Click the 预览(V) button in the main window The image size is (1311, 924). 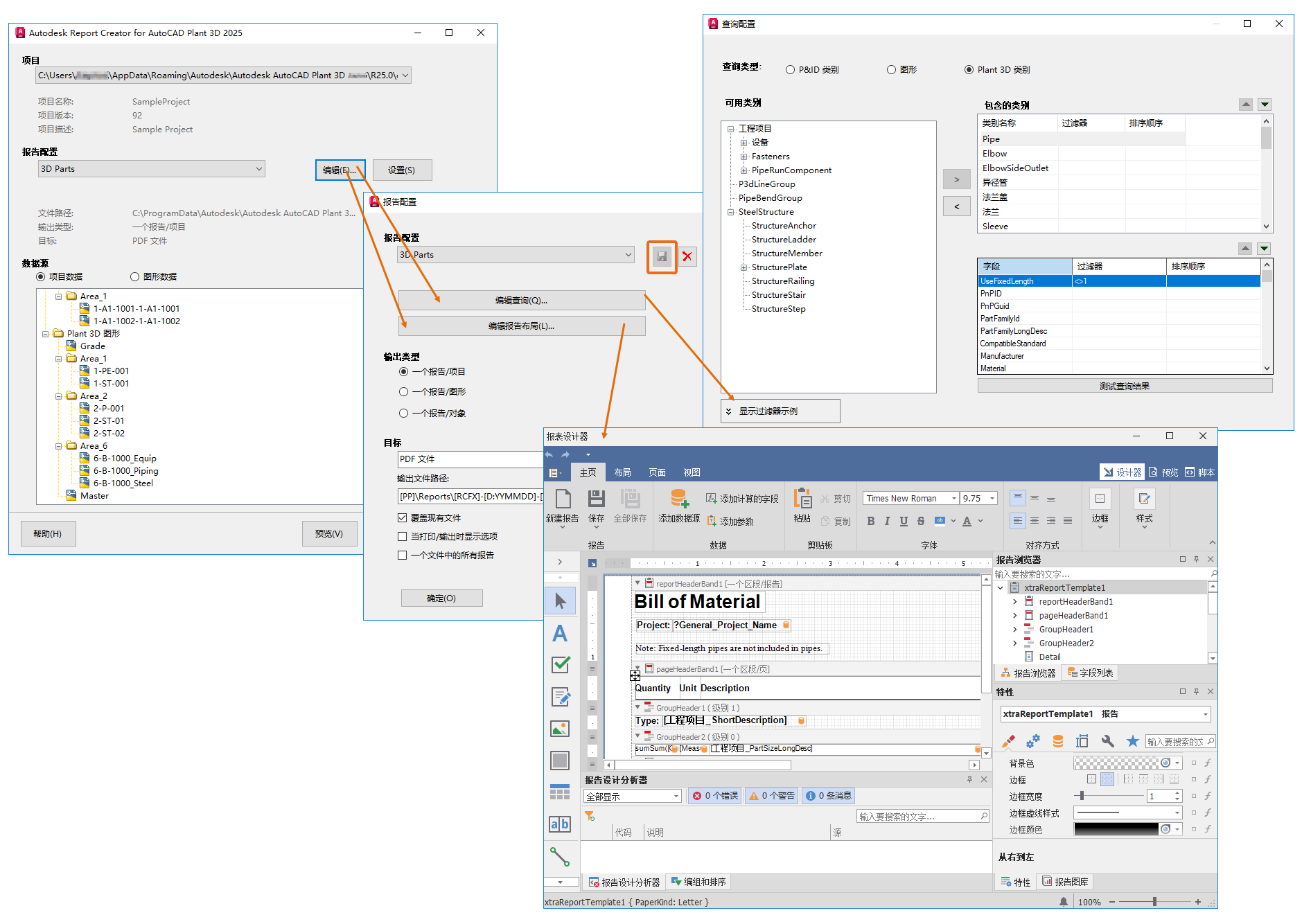329,534
